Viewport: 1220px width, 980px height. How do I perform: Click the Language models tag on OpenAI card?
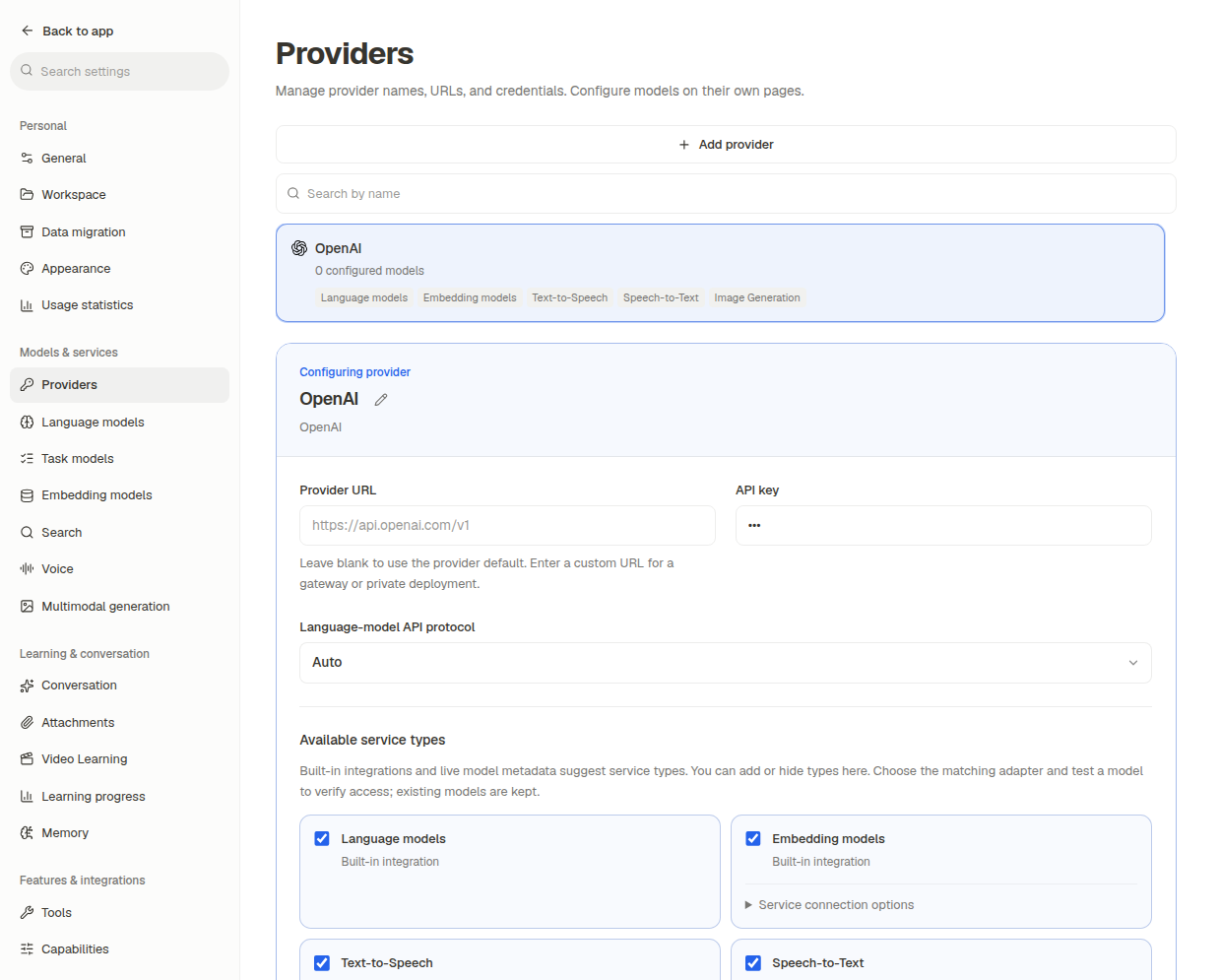(x=364, y=297)
